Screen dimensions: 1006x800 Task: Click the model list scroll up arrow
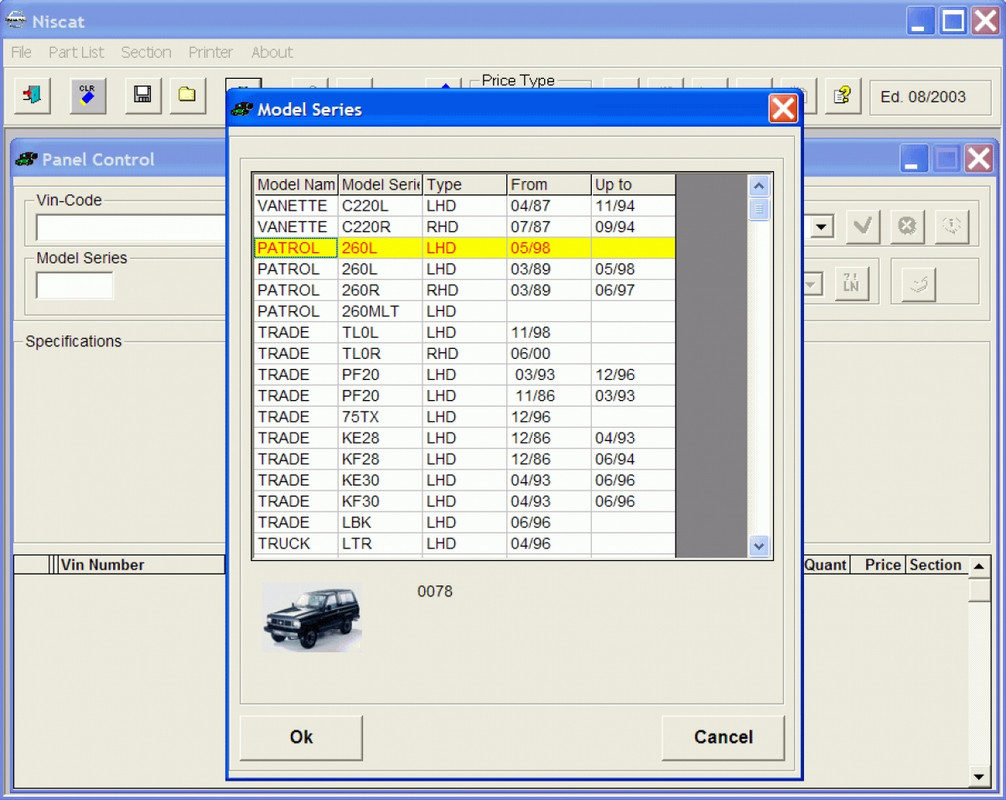(759, 186)
